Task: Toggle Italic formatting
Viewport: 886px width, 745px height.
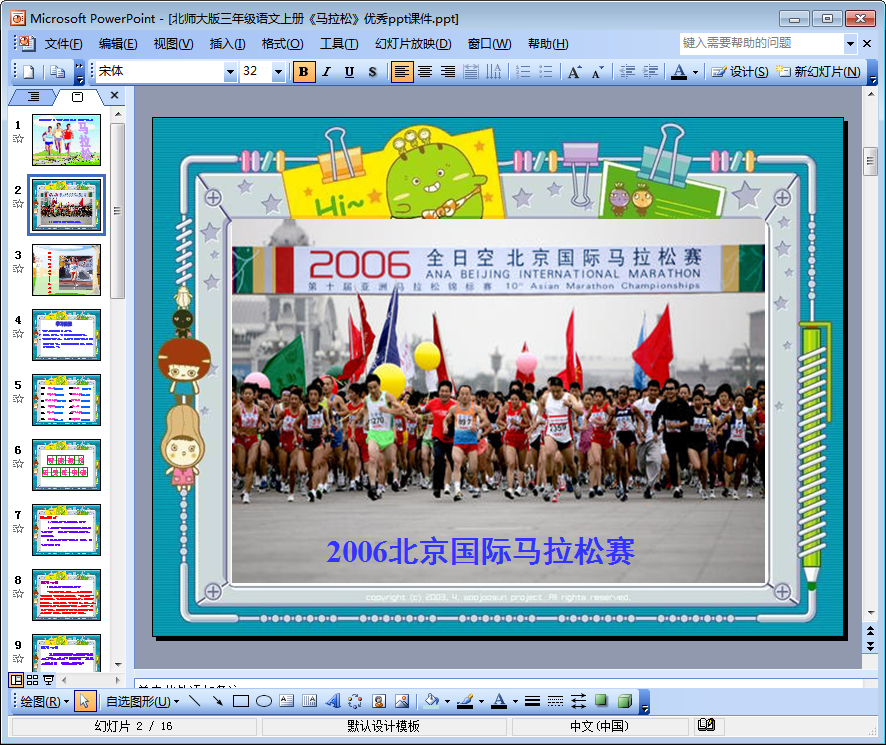Action: click(327, 72)
